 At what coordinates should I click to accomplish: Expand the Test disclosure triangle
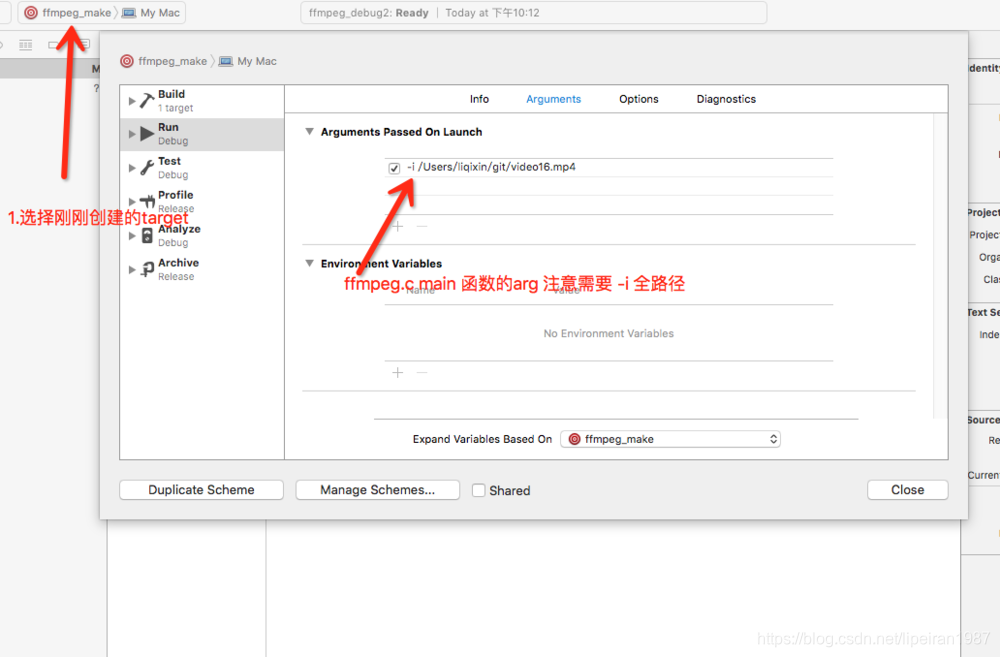pos(132,168)
